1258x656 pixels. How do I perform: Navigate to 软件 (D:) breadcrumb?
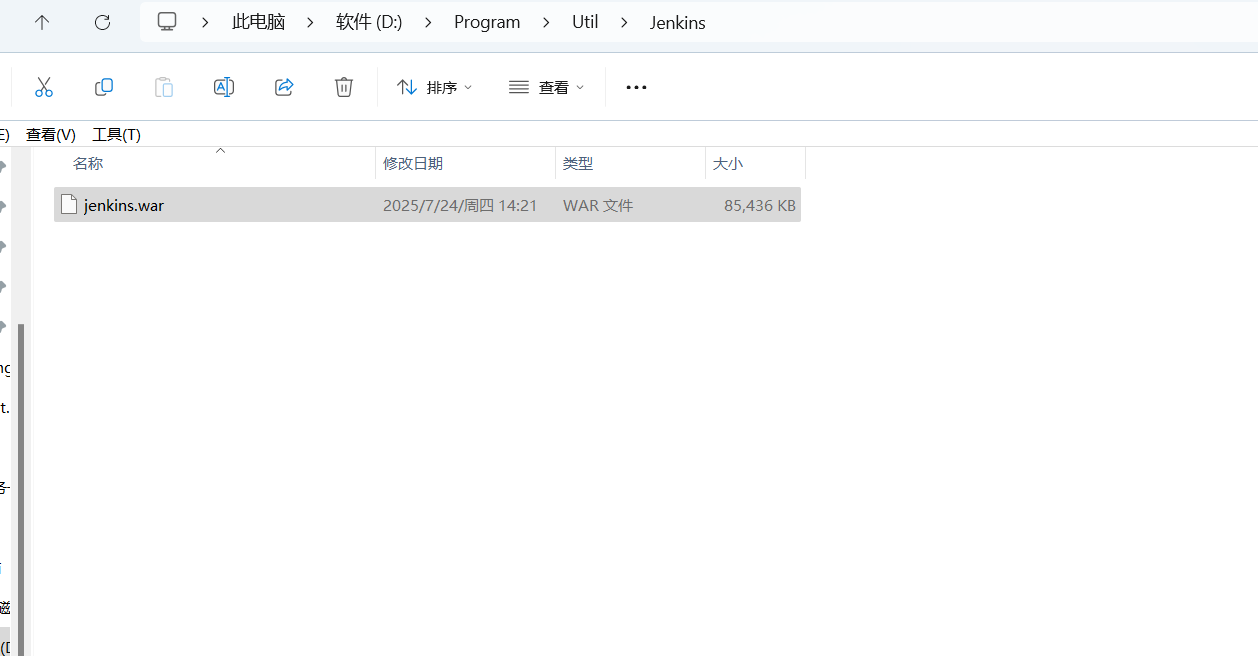pyautogui.click(x=369, y=22)
